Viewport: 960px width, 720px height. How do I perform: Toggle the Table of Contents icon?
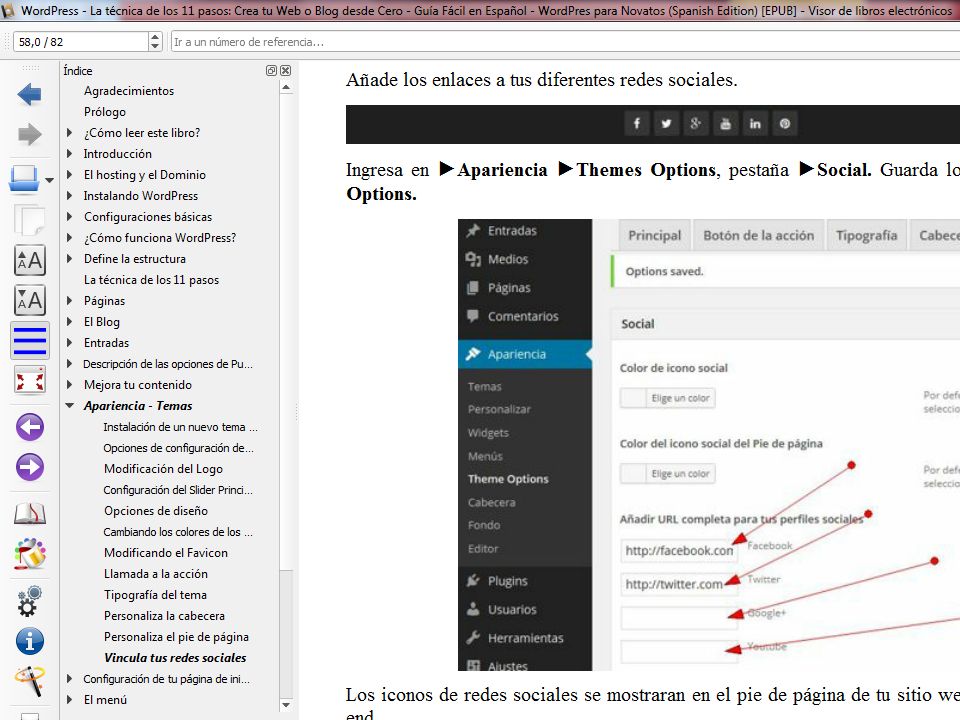tap(29, 340)
